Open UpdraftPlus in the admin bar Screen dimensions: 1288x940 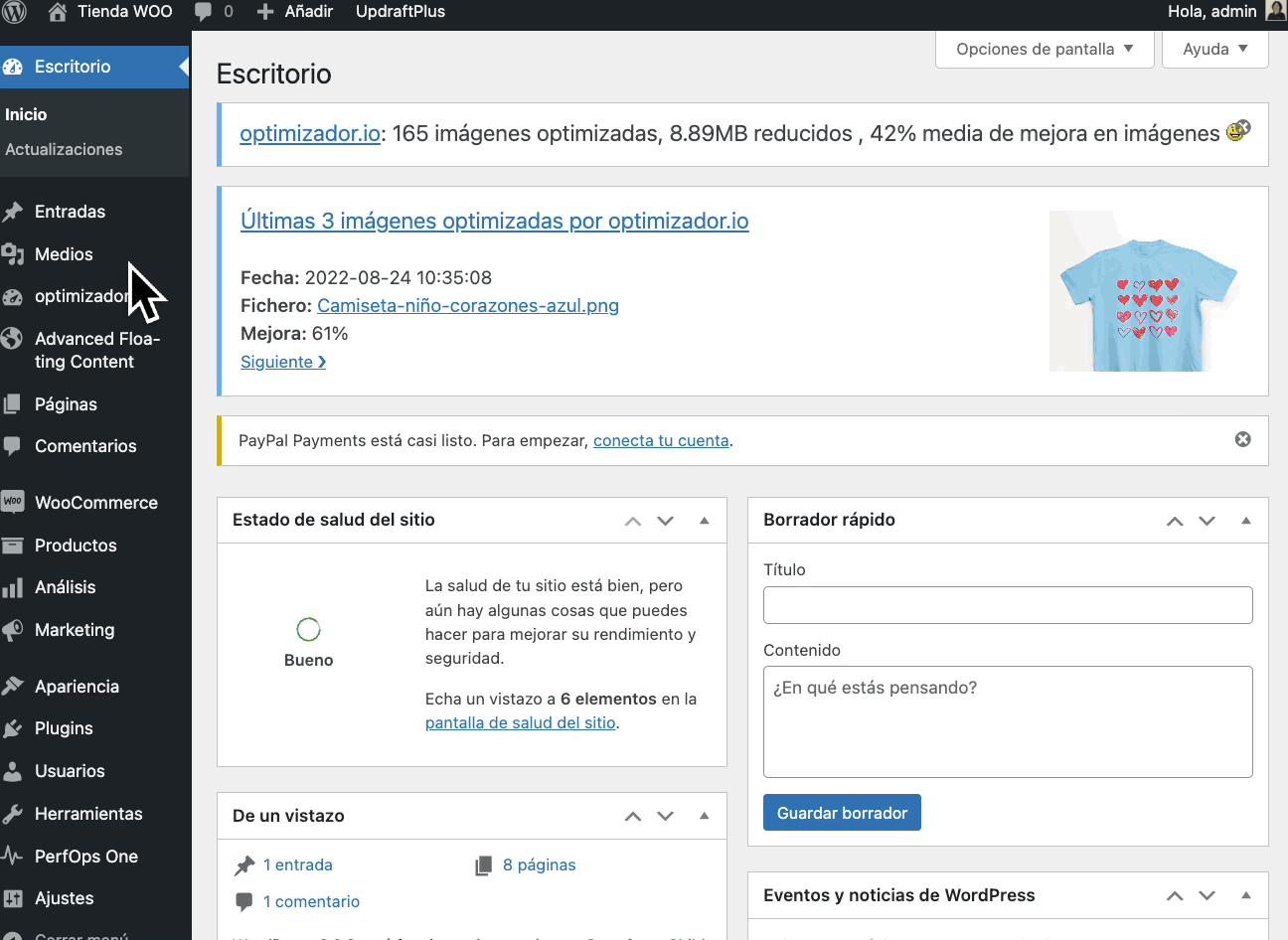[x=400, y=12]
